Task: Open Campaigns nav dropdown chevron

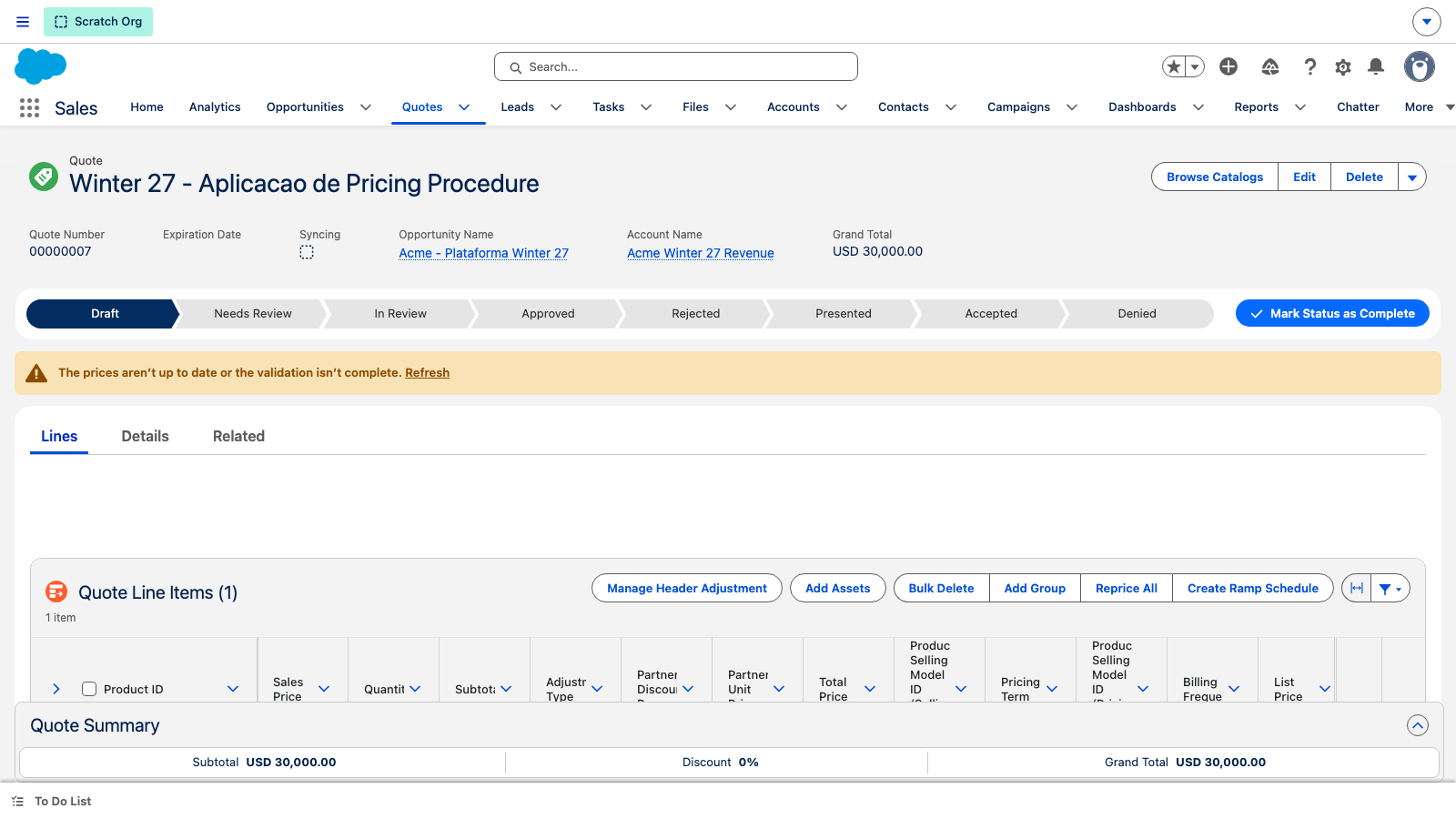Action: [x=1072, y=107]
